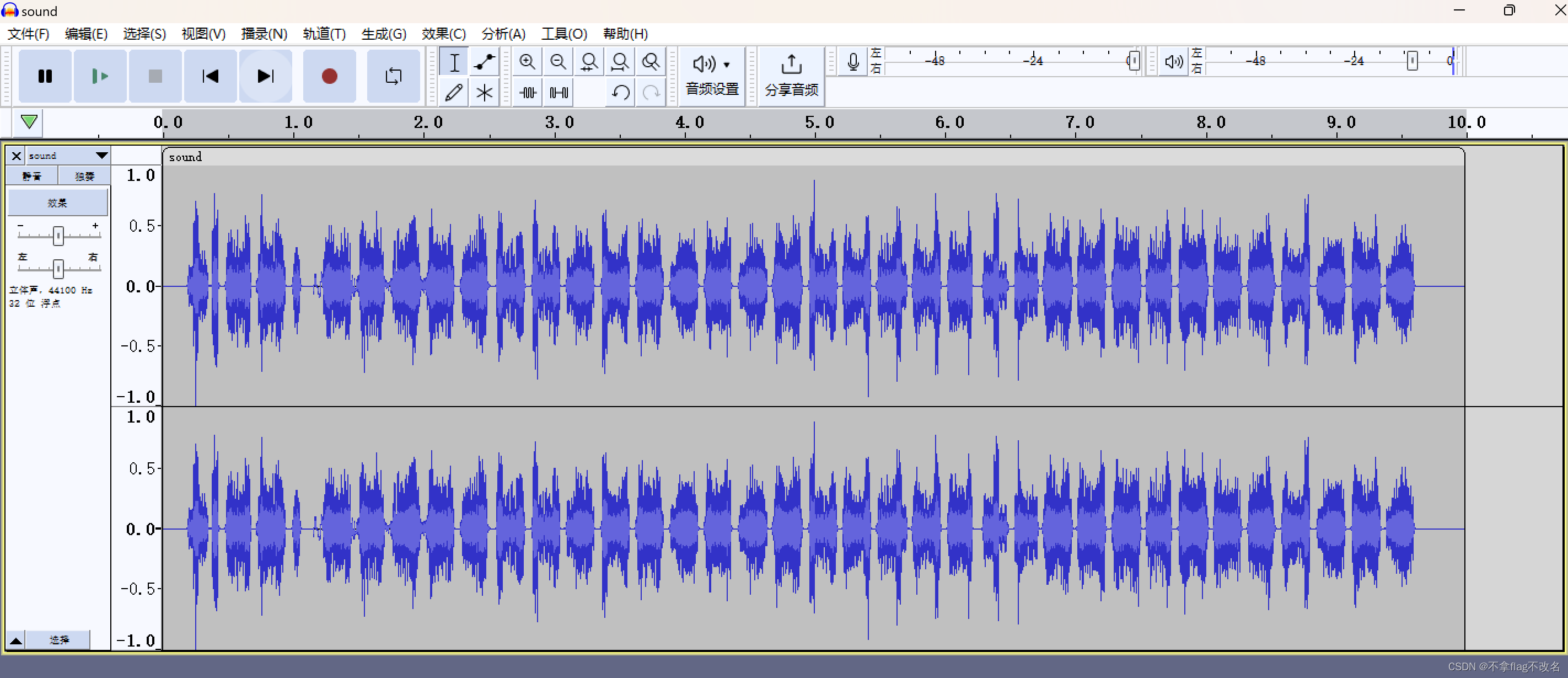Click the Pause playback button
This screenshot has width=1568, height=678.
tap(45, 76)
